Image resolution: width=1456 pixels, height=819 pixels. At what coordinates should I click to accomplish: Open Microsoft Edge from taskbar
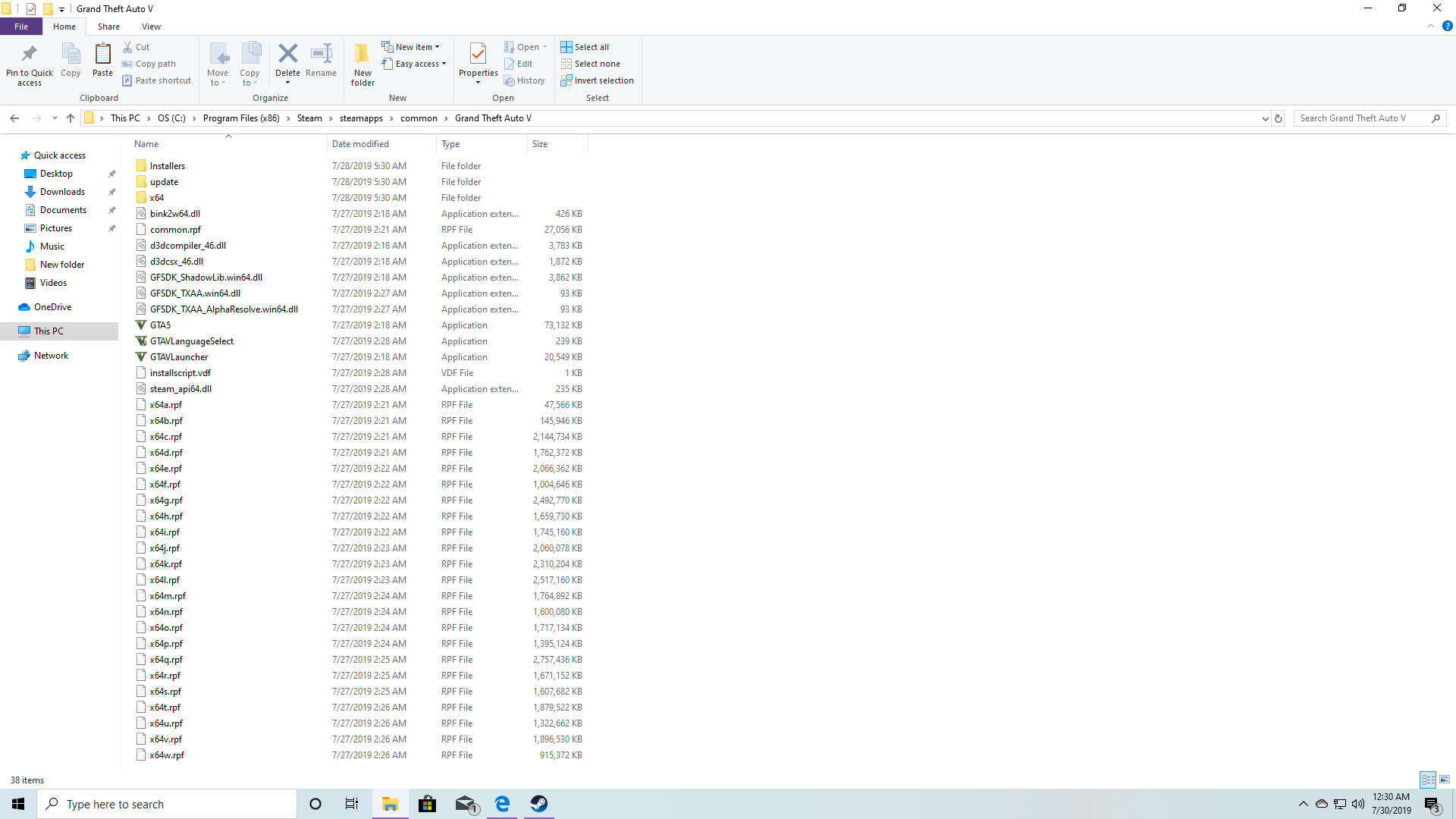point(502,804)
